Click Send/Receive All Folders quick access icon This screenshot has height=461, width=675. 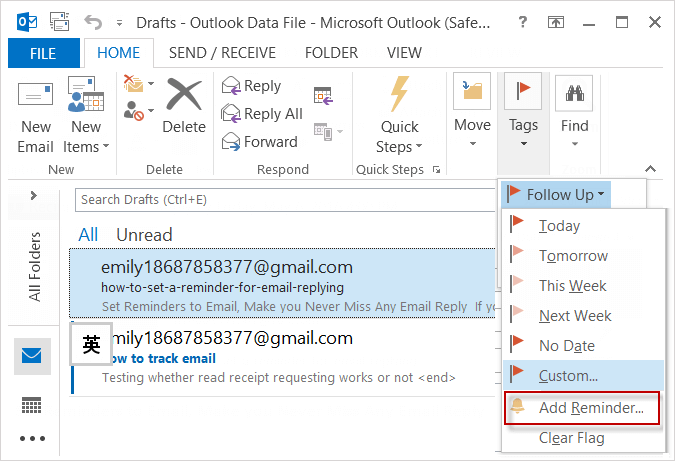tap(59, 22)
